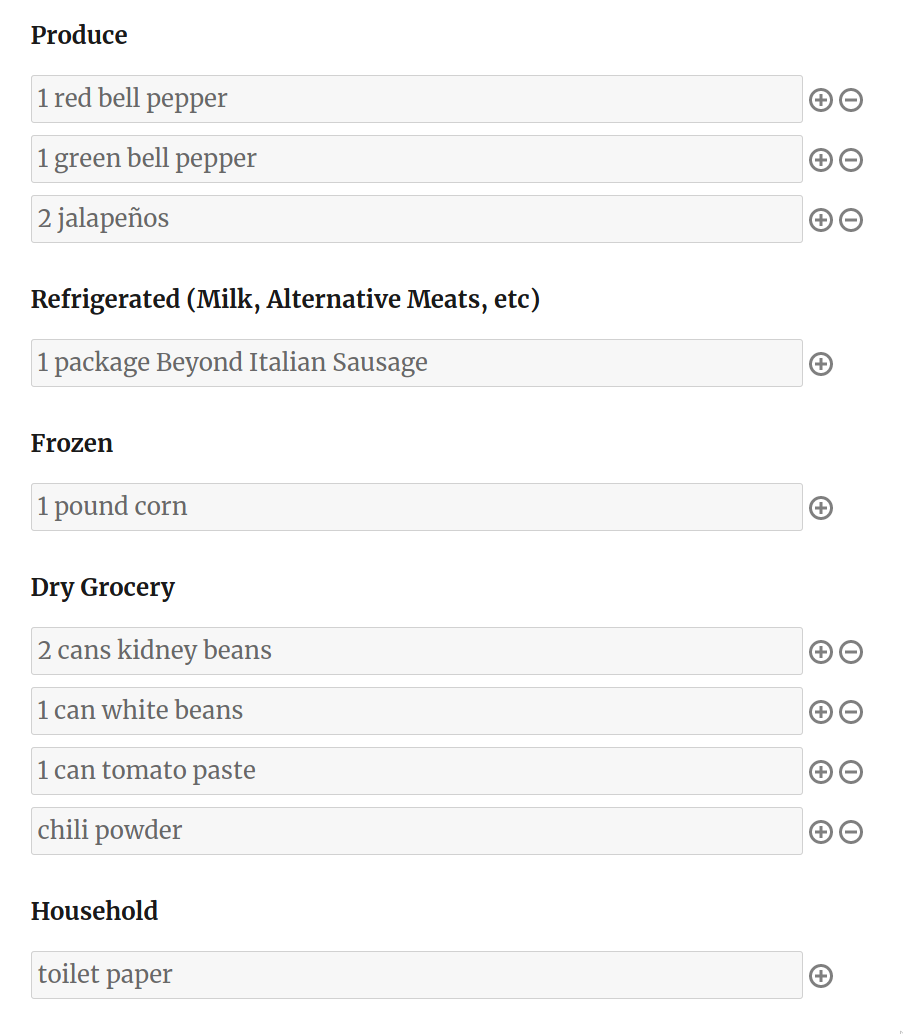The image size is (903, 1034).
Task: Select the pound corn text box
Action: click(x=416, y=507)
